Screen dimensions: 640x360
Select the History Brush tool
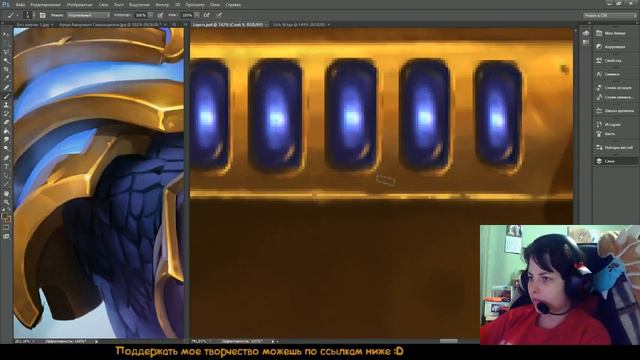(x=6, y=113)
